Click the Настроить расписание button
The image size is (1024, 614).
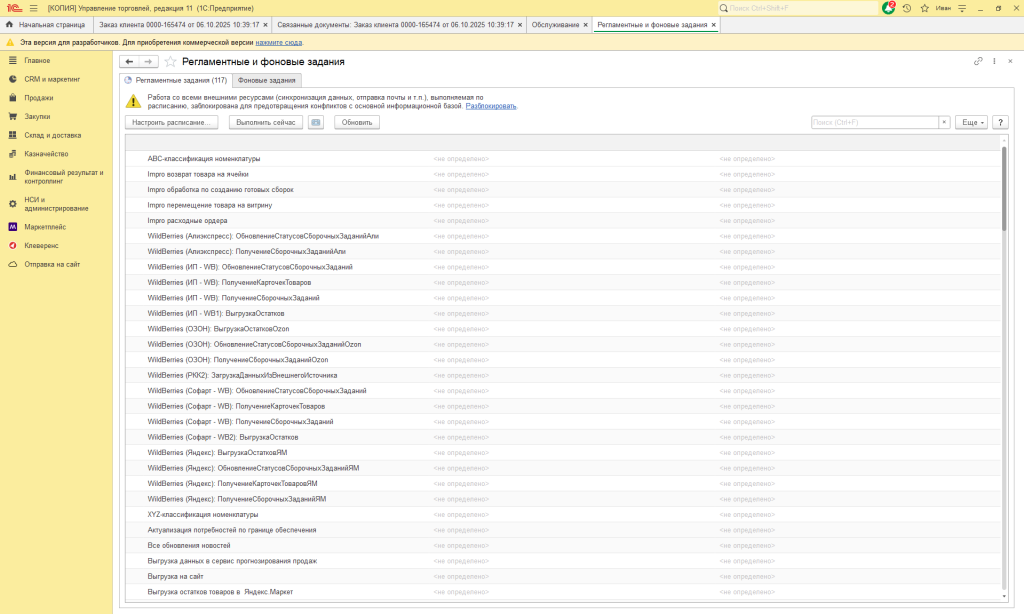point(171,122)
